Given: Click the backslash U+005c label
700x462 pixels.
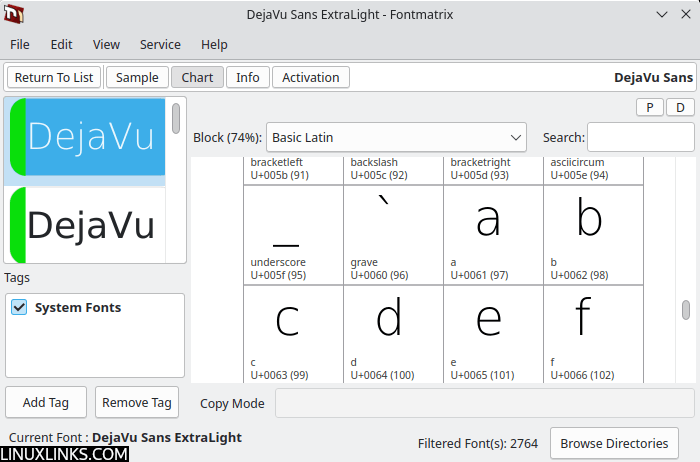Looking at the screenshot, I should 379,169.
